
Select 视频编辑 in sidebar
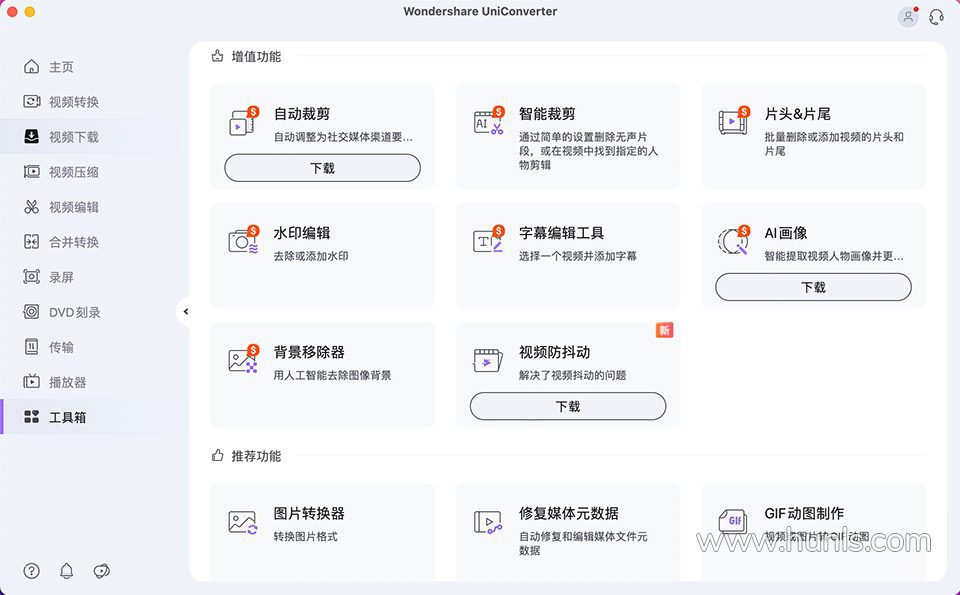pos(74,207)
